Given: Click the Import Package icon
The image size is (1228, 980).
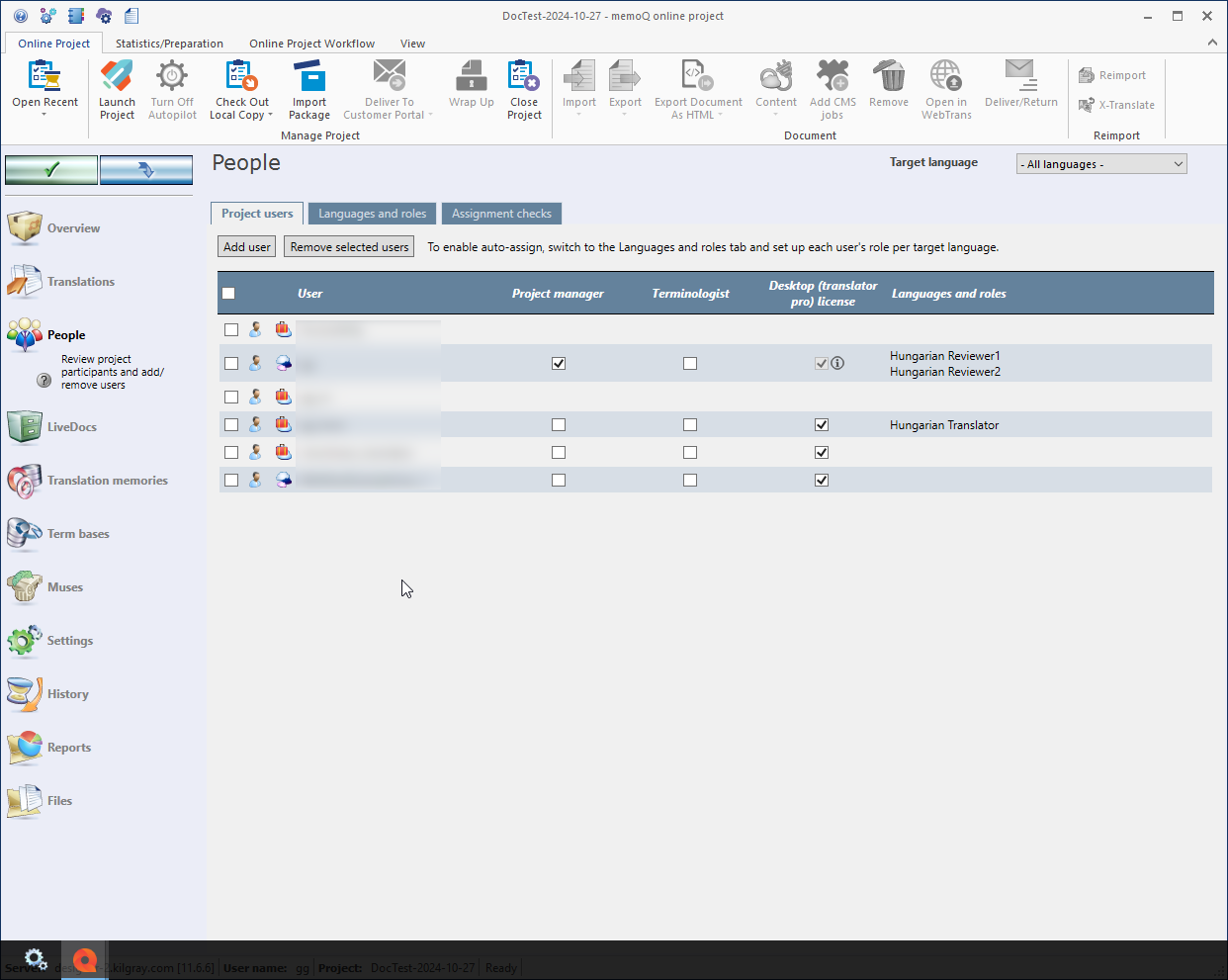Looking at the screenshot, I should [x=308, y=77].
